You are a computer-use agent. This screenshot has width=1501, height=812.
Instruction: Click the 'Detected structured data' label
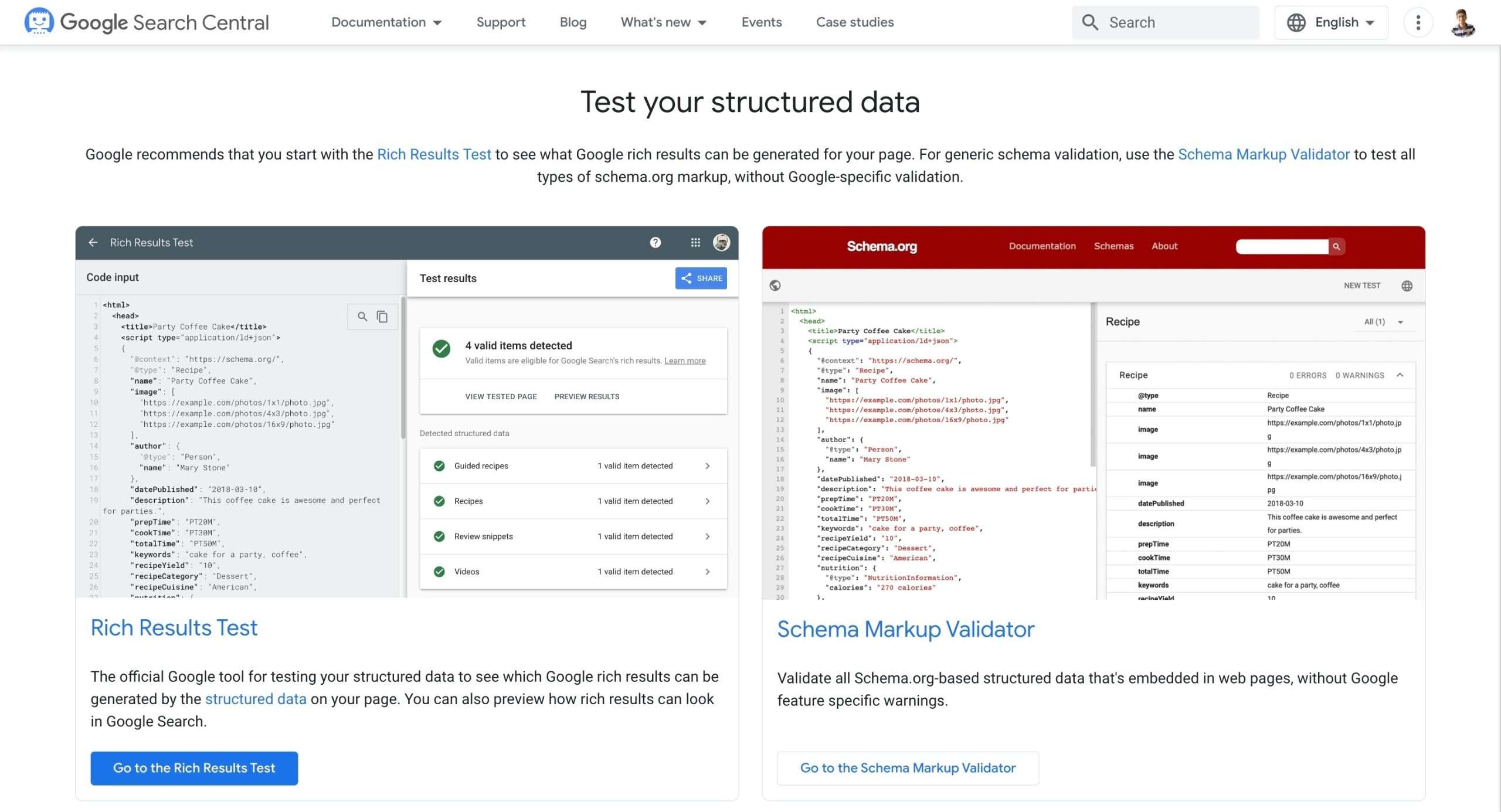pyautogui.click(x=464, y=433)
